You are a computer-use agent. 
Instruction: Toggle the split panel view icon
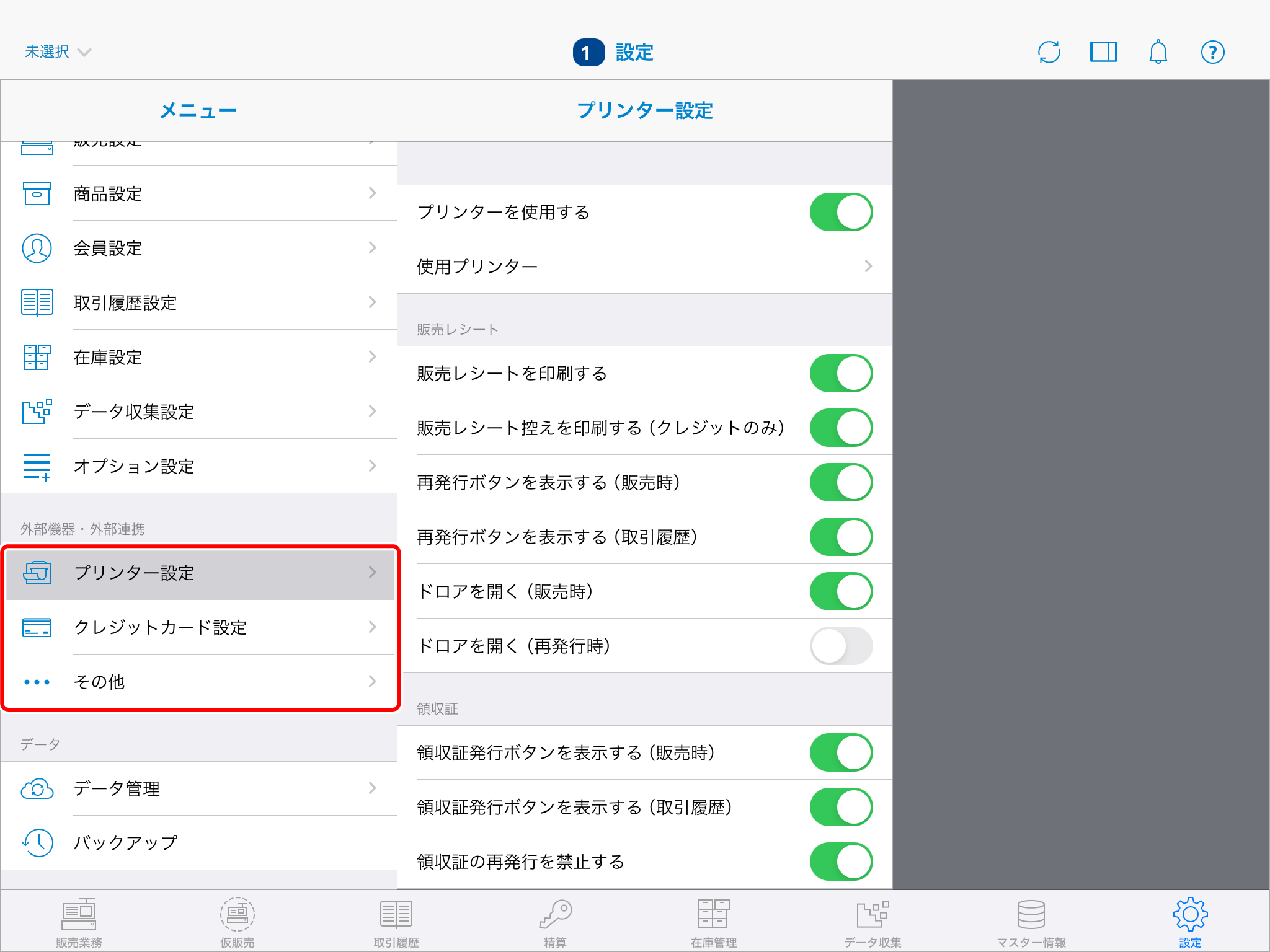1103,52
